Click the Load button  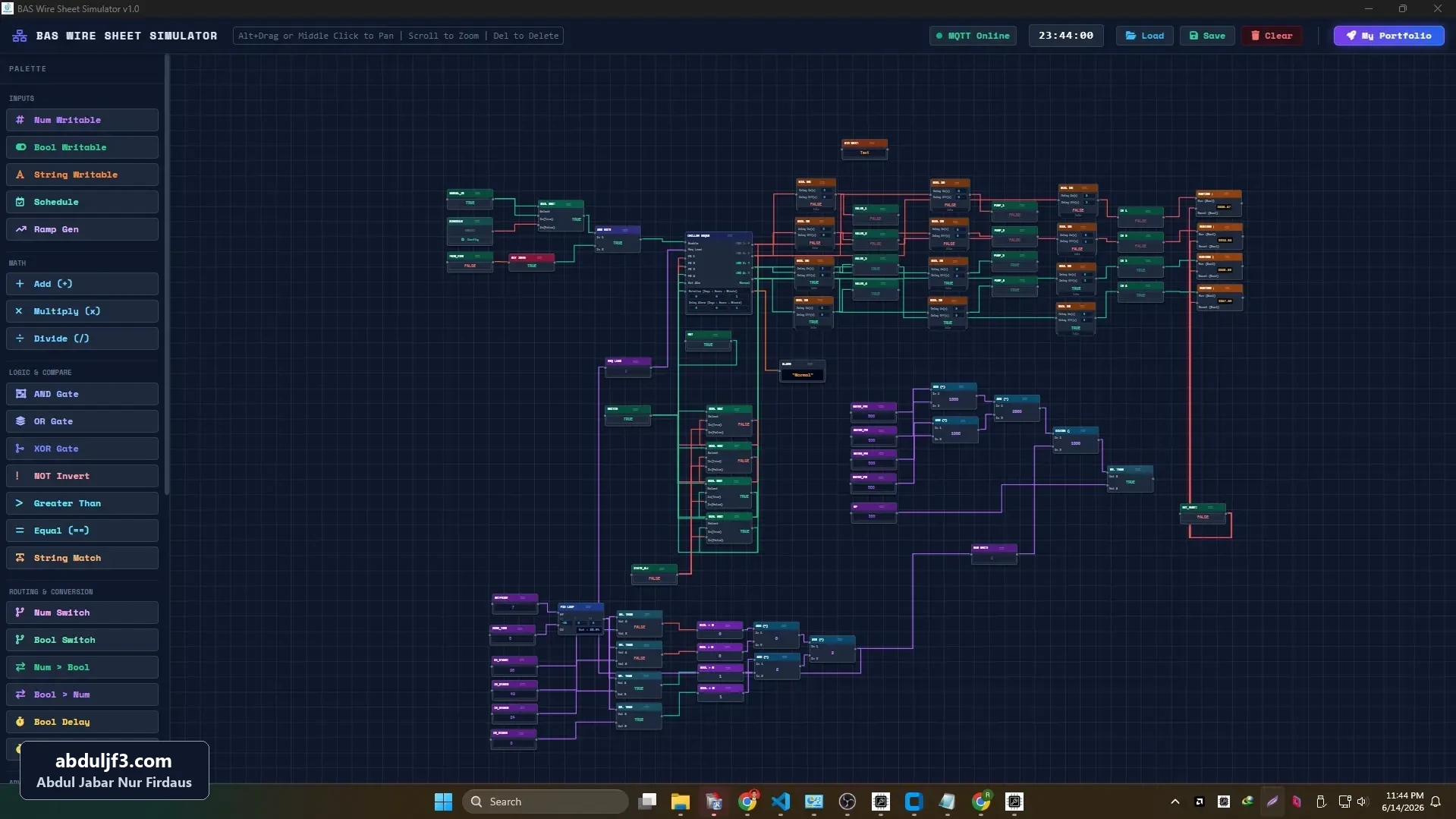pos(1144,36)
